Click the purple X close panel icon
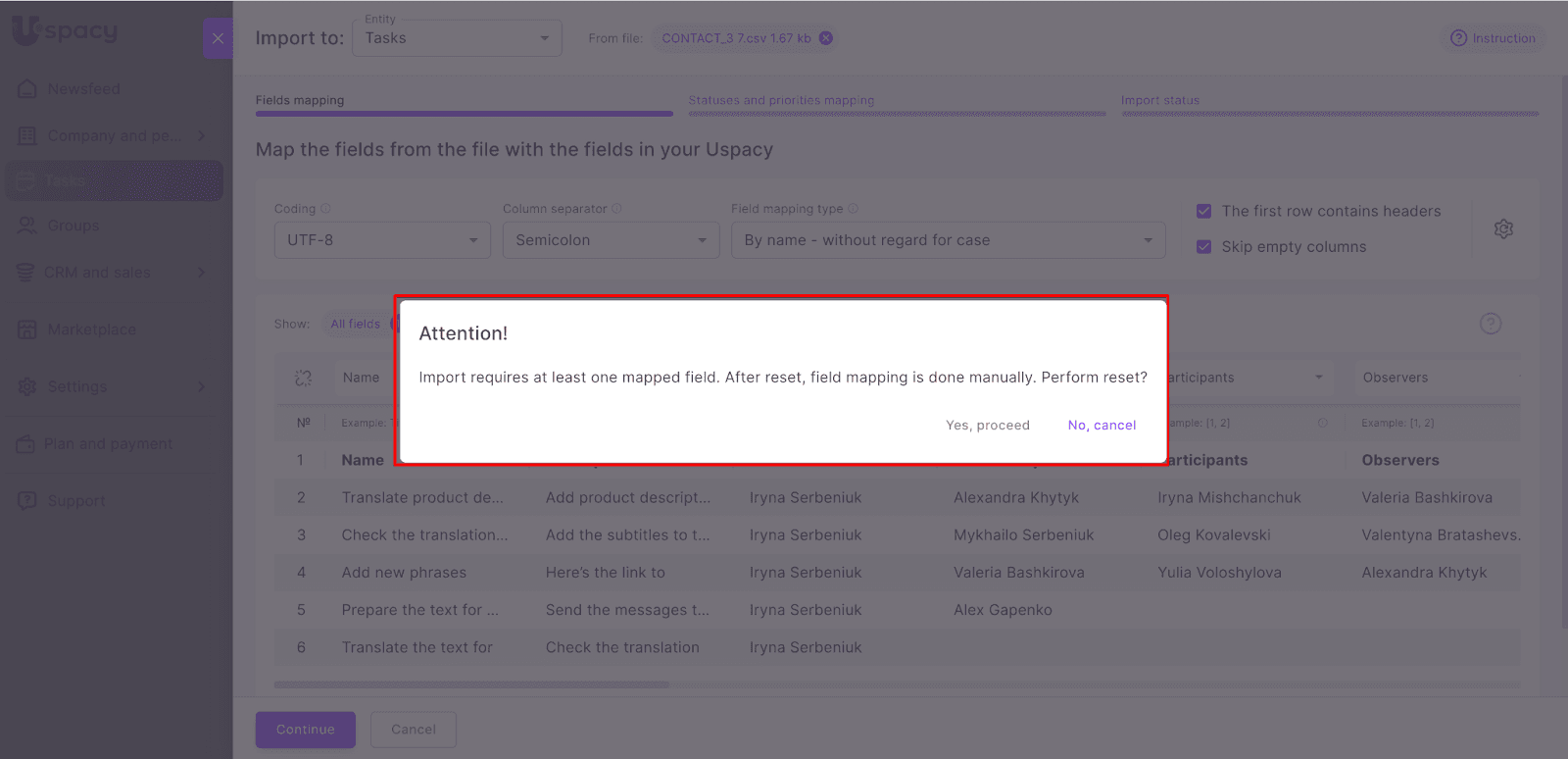The image size is (1568, 759). coord(218,38)
